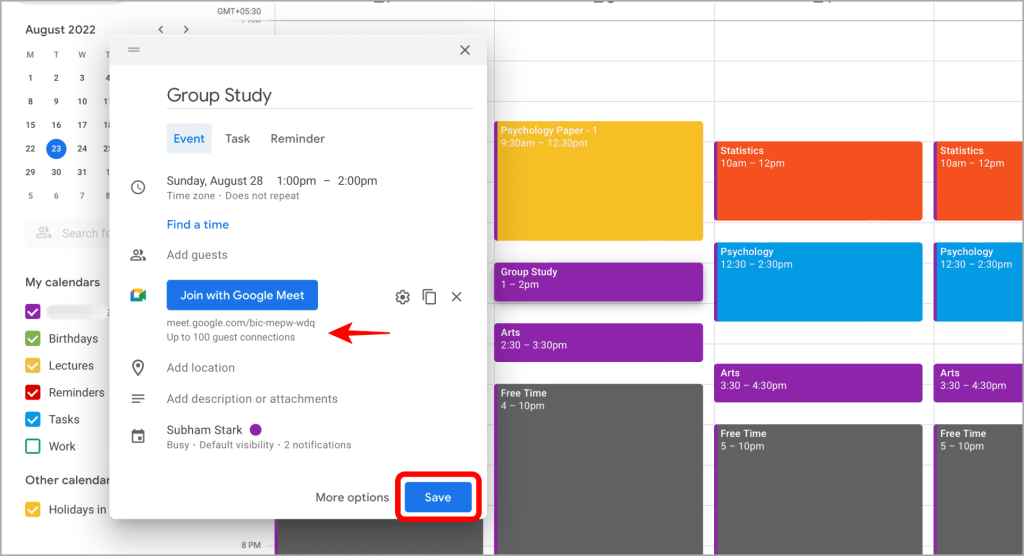Screen dimensions: 1024x556
Task: Toggle the Holidays calendar checkbox
Action: 33,509
